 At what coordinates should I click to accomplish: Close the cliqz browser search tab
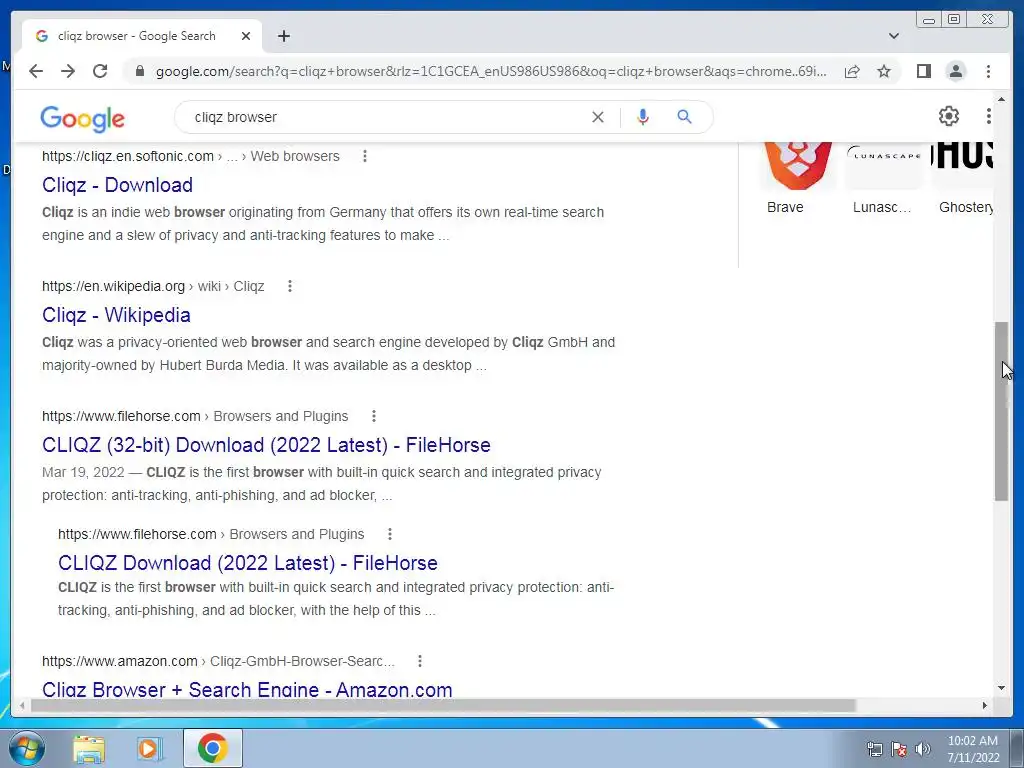click(x=246, y=36)
